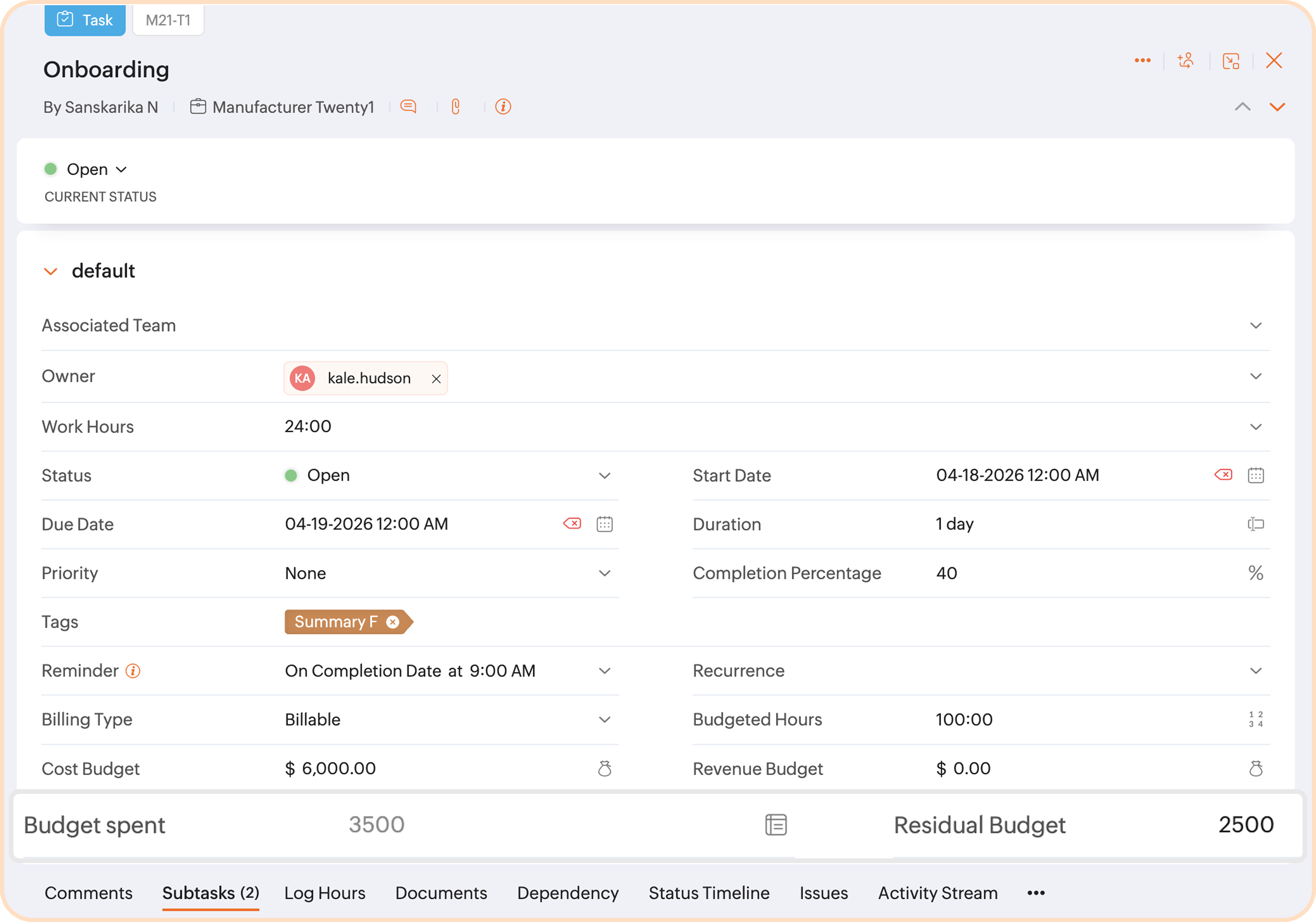The width and height of the screenshot is (1316, 922).
Task: Click the Budget spent list icon
Action: [x=776, y=825]
